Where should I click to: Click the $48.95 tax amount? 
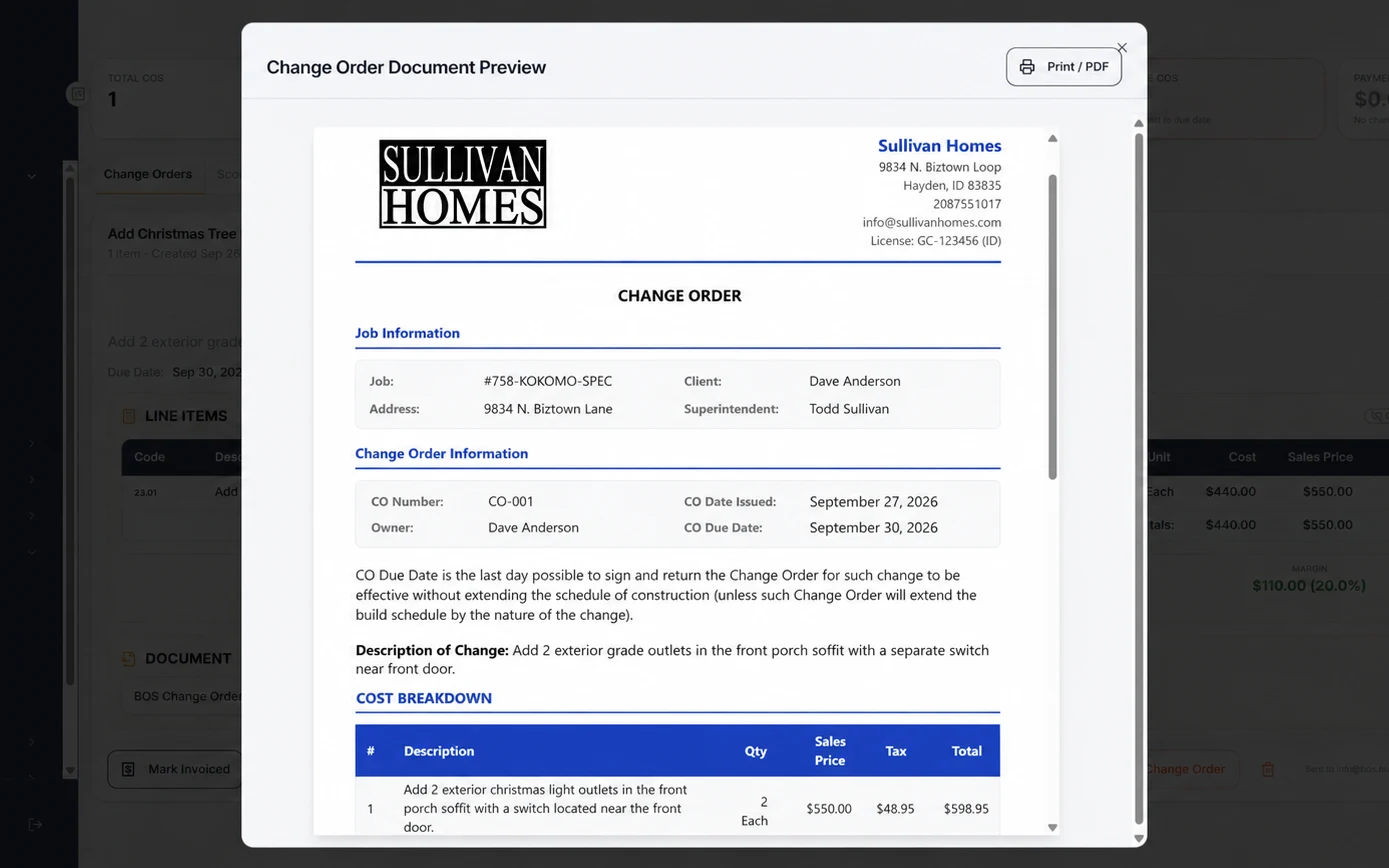coord(895,808)
